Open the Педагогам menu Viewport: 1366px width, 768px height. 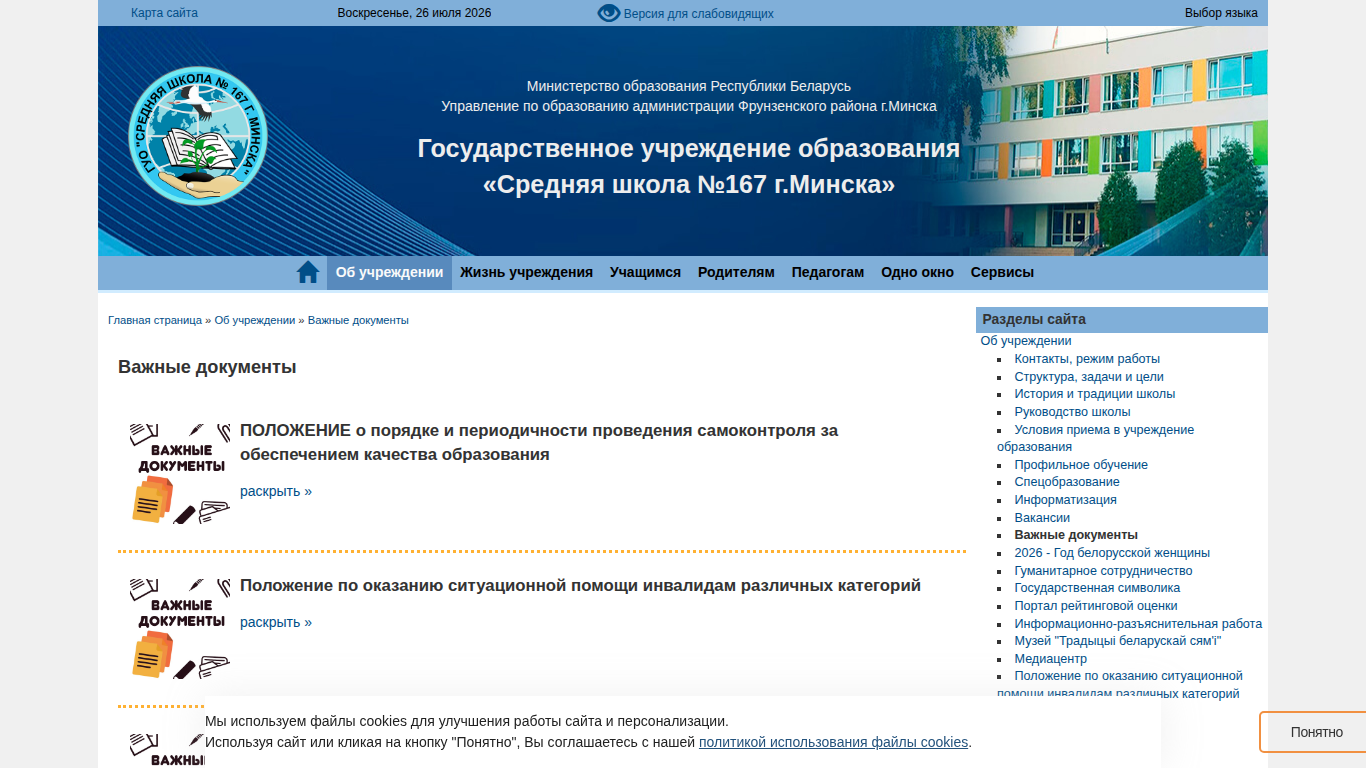pyautogui.click(x=828, y=272)
